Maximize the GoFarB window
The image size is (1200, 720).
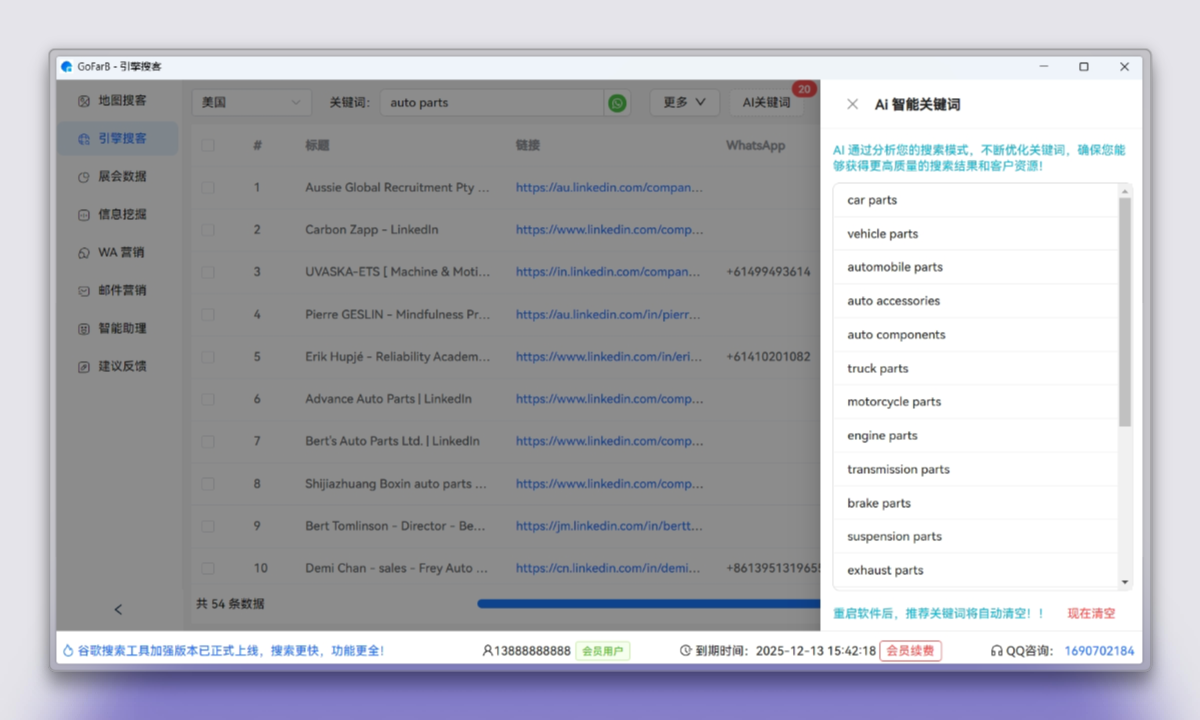(1084, 67)
